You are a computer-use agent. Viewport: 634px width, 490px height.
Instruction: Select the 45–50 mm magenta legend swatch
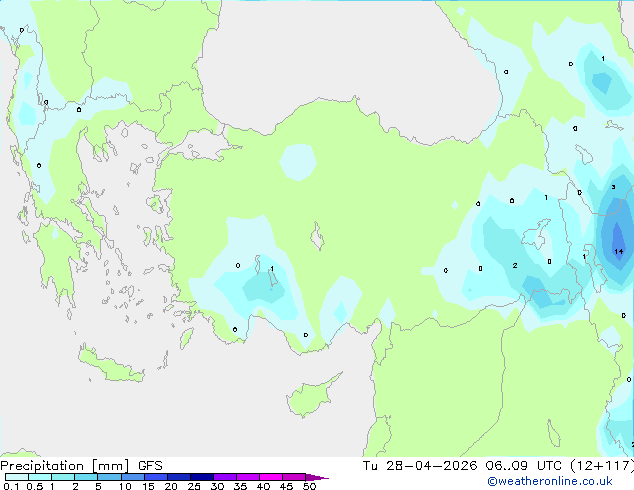click(294, 477)
